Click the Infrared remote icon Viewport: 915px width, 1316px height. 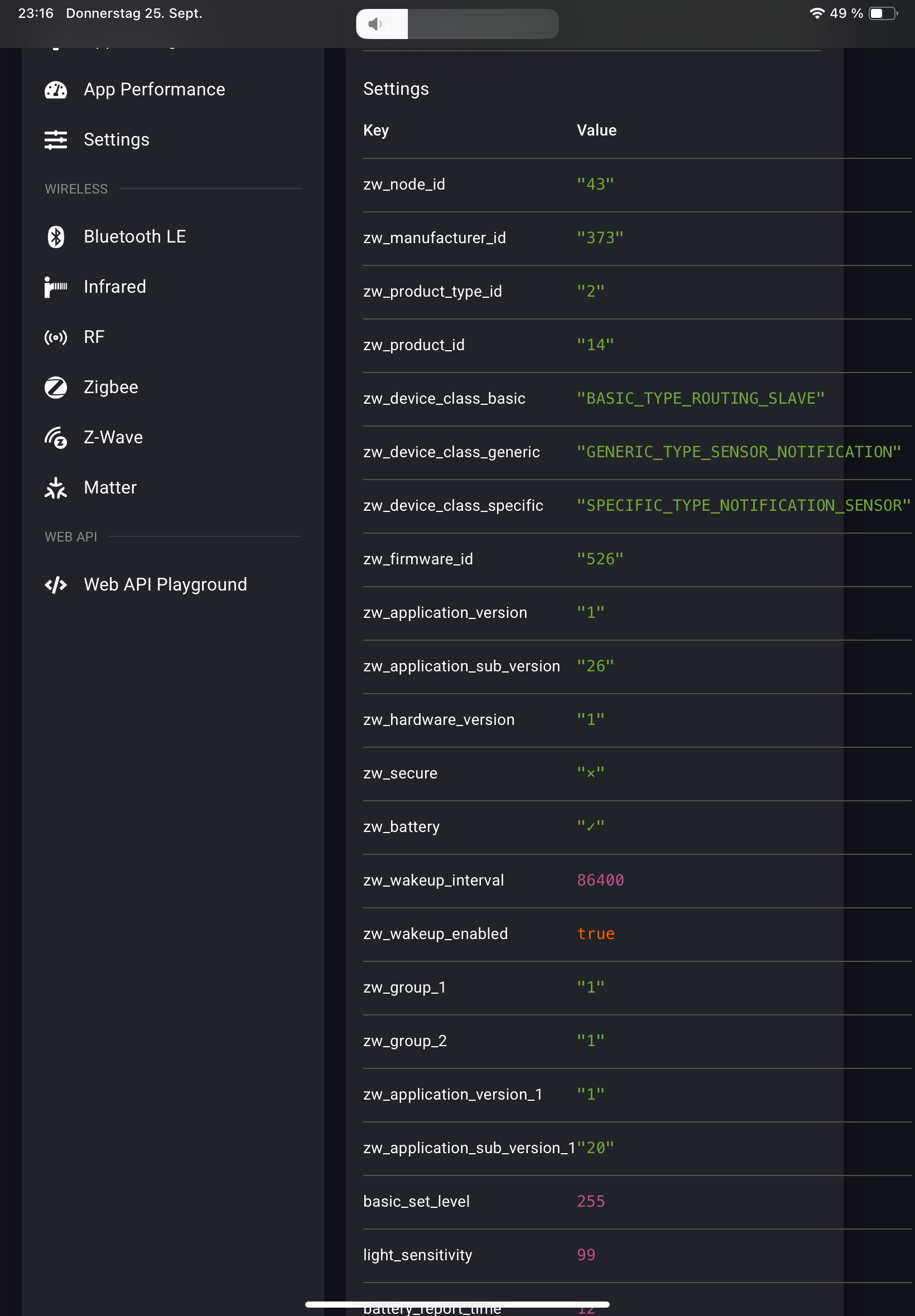(x=56, y=287)
